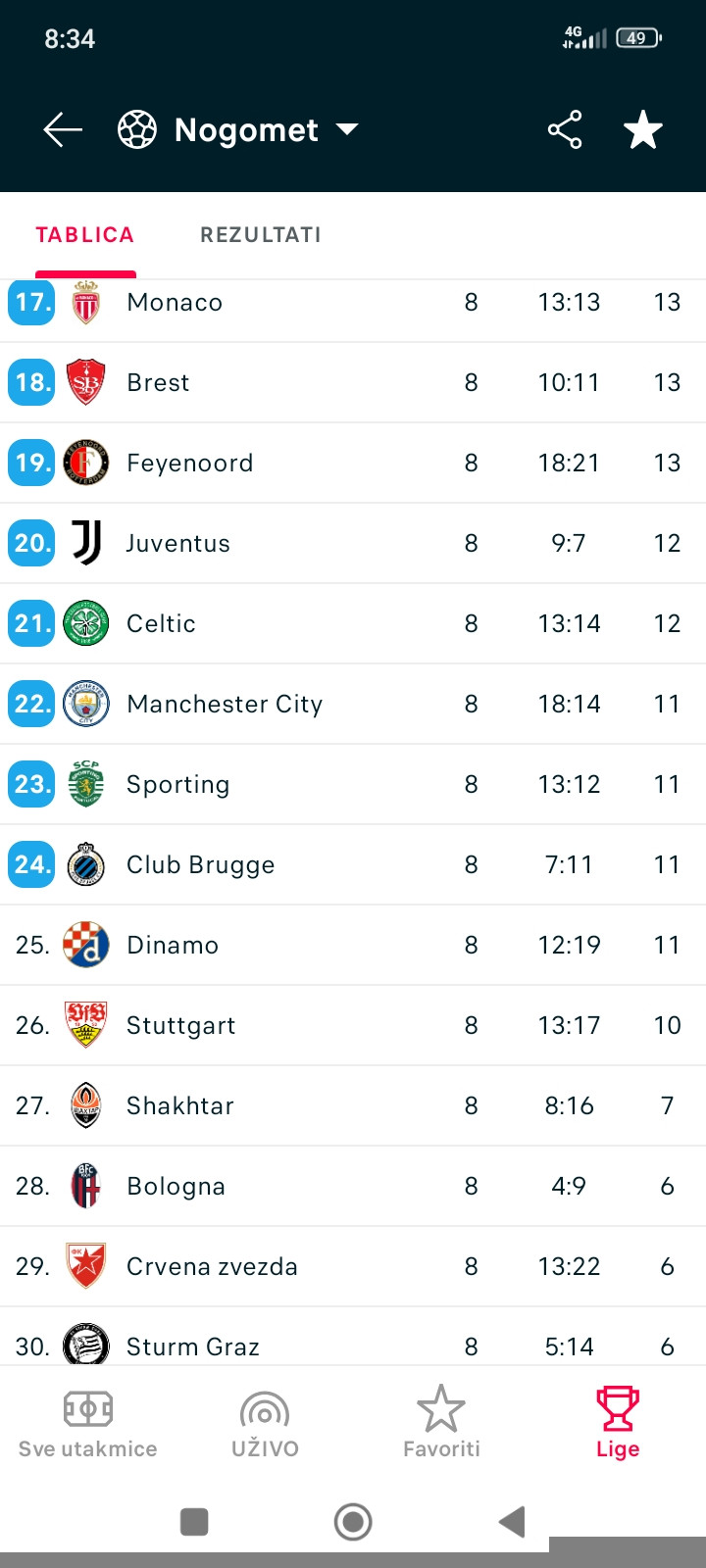Tap the back arrow icon

[x=62, y=130]
